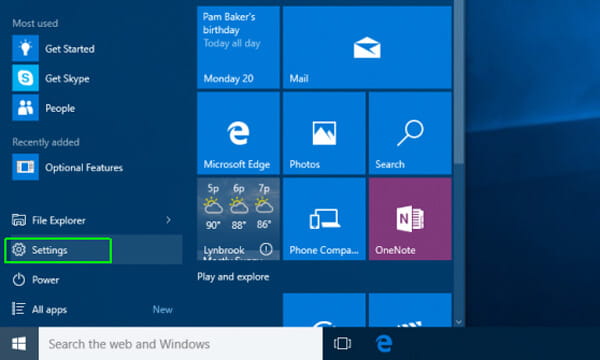Open the Photos tile
Viewport: 600px width, 360px height.
[x=324, y=134]
